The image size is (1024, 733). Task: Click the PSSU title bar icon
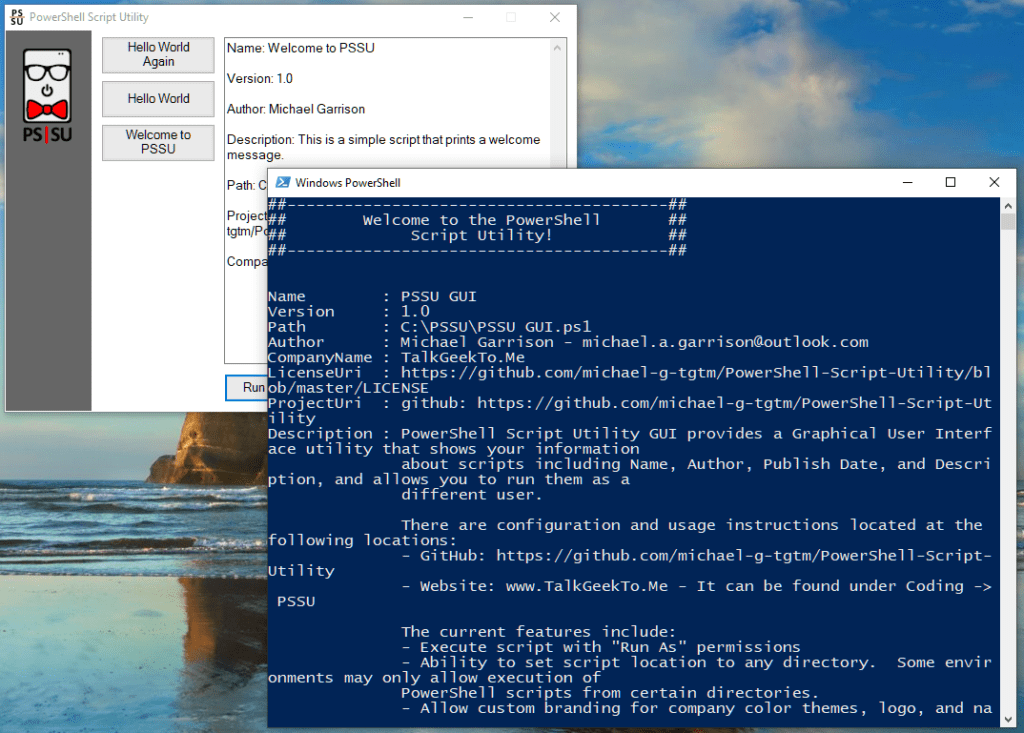pos(17,17)
